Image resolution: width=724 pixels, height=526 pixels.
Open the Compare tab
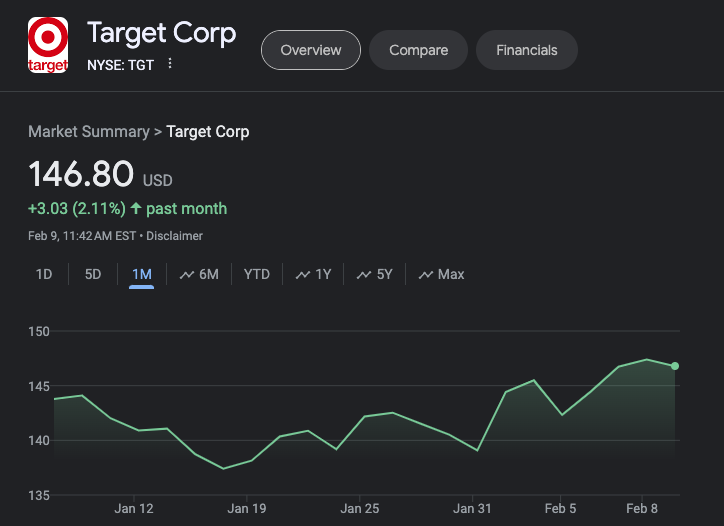coord(418,50)
